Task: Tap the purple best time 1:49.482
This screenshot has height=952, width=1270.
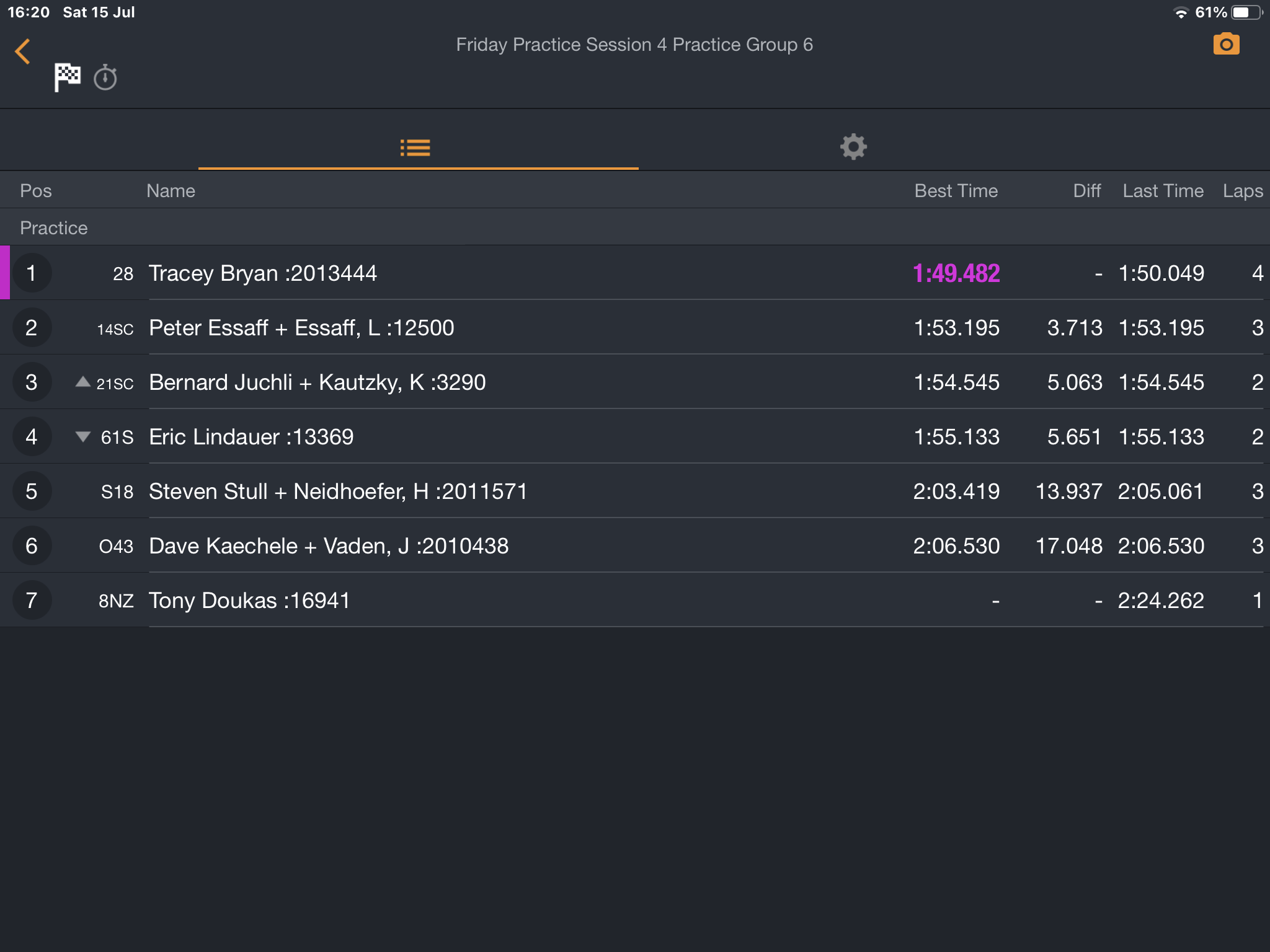Action: coord(956,273)
